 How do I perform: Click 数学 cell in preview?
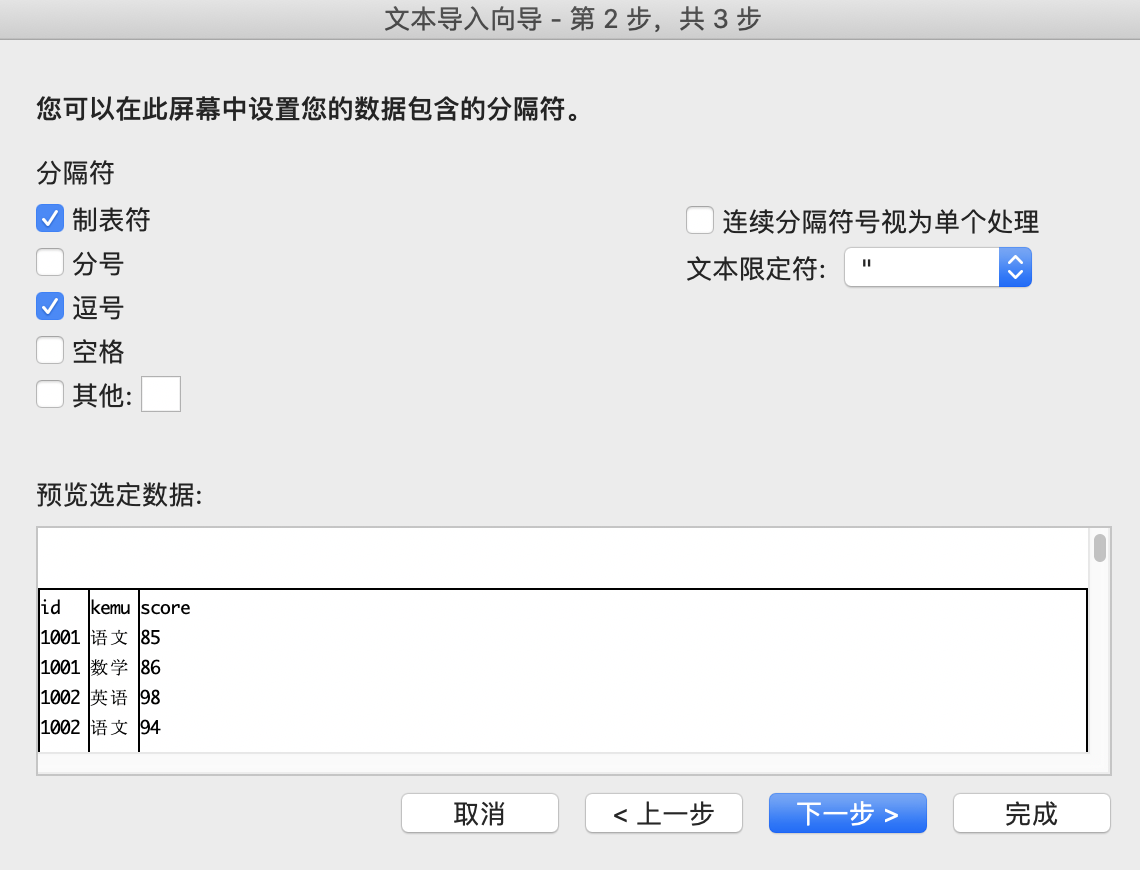pos(110,667)
